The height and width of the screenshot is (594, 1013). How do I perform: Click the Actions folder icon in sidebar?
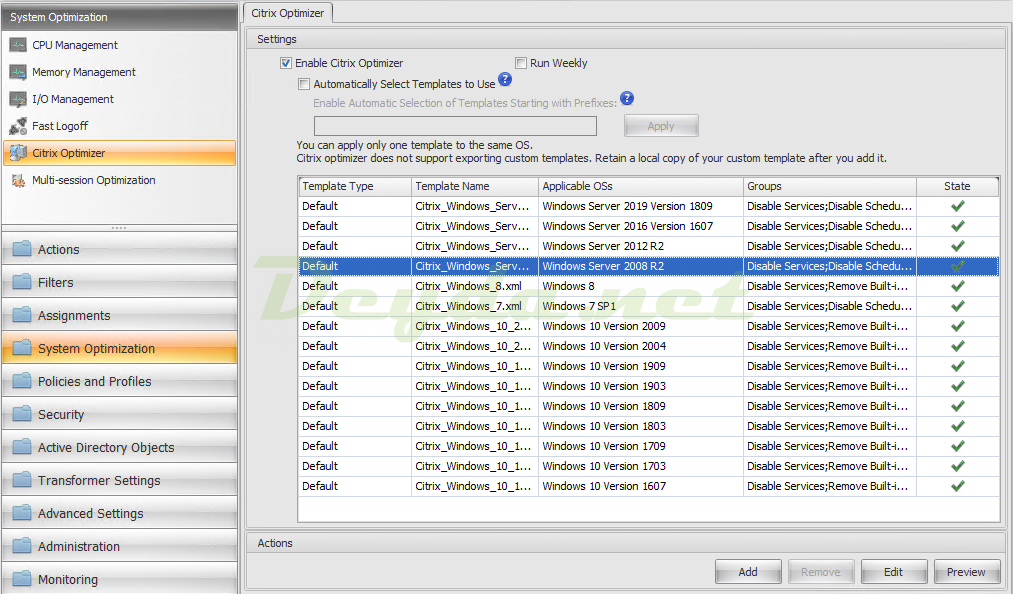pos(22,250)
